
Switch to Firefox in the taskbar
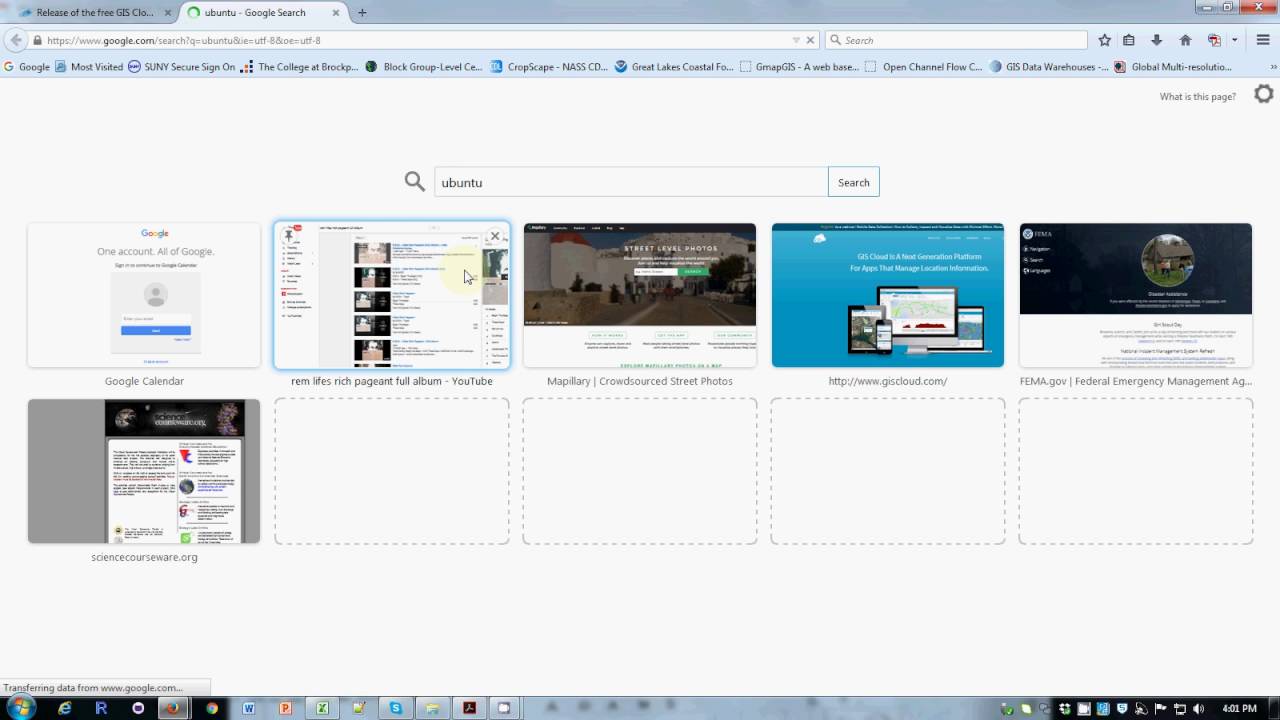coord(172,708)
